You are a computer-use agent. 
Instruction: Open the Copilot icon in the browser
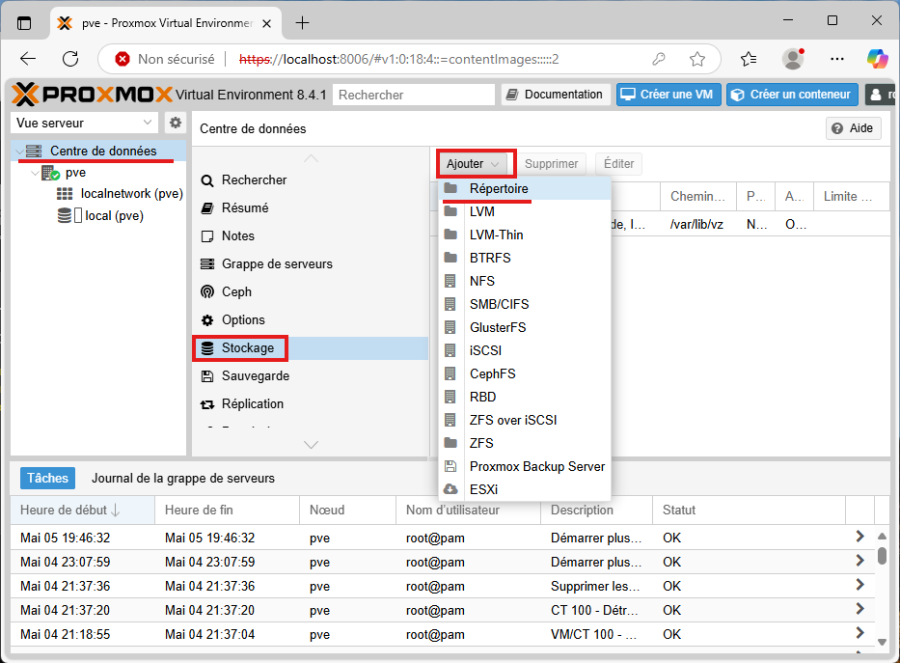click(878, 59)
